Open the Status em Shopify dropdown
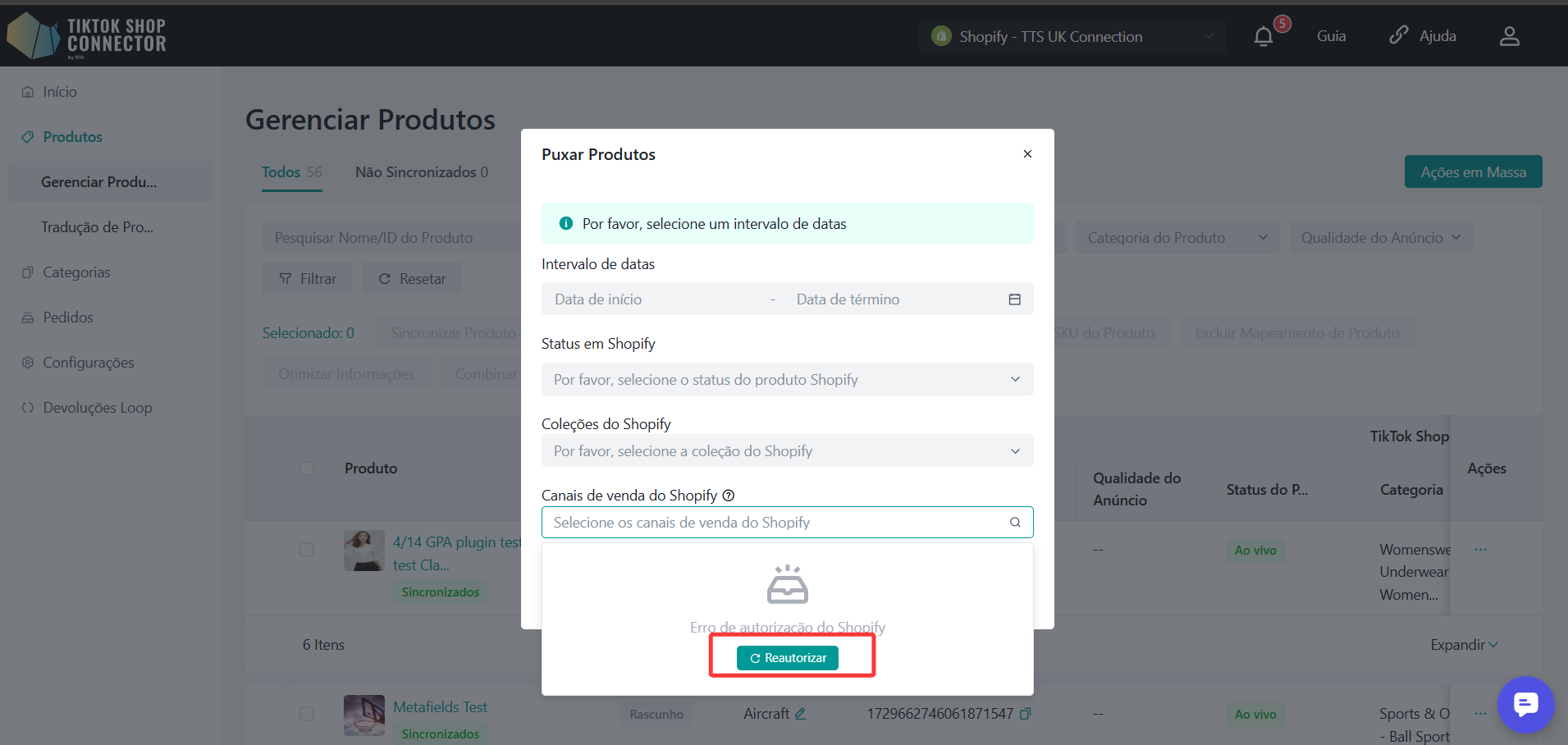Screen dimensions: 1568x745 point(787,380)
